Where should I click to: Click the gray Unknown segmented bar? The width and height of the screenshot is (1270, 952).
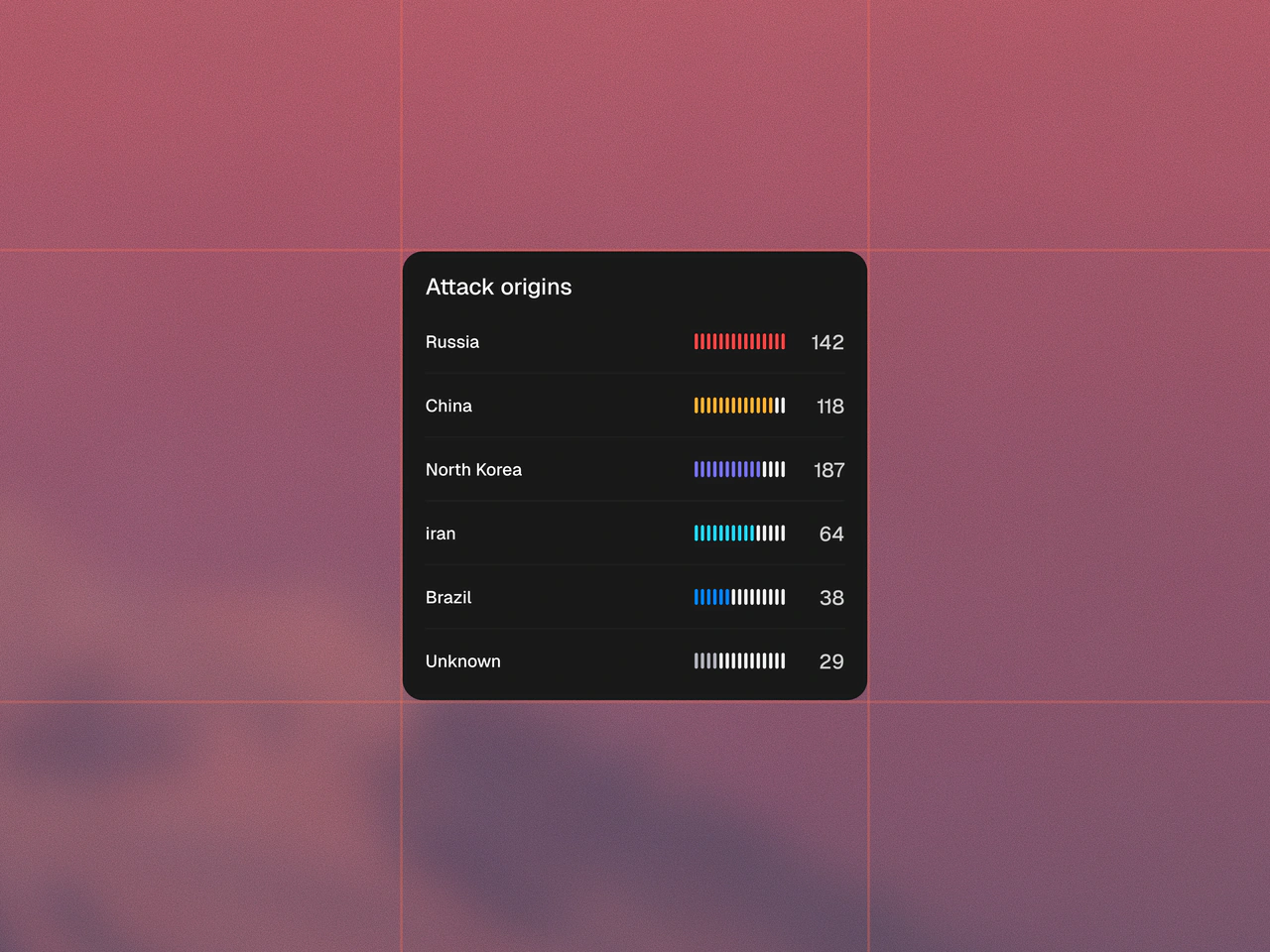(739, 661)
